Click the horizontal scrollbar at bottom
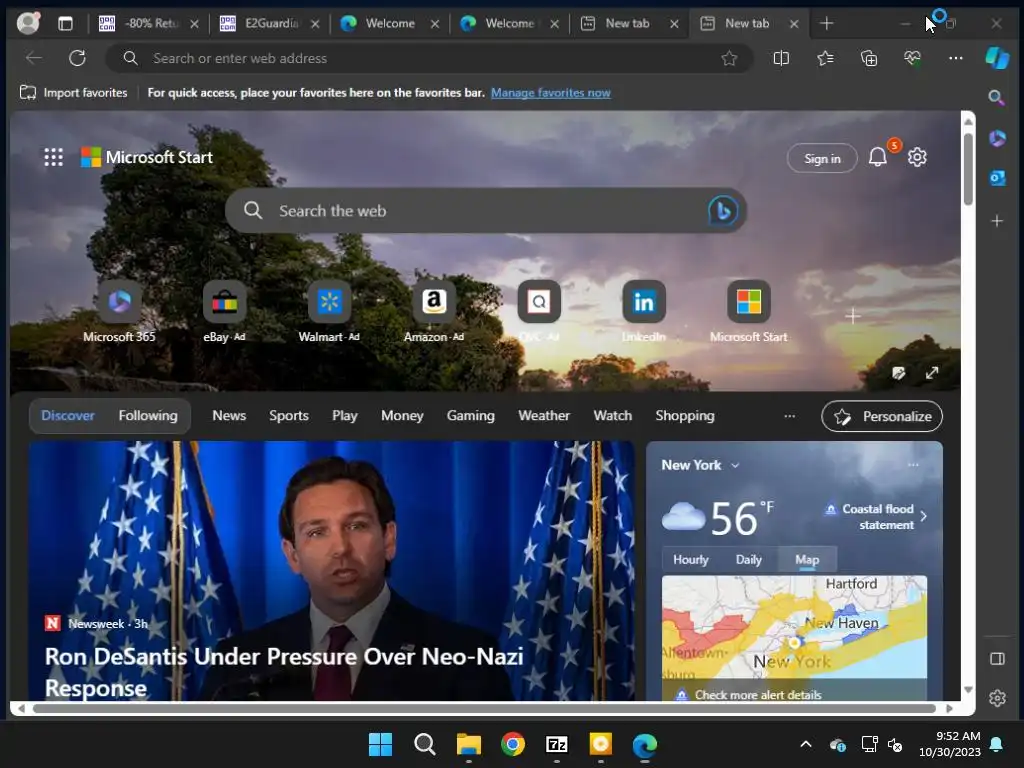The width and height of the screenshot is (1024, 768). pos(485,709)
